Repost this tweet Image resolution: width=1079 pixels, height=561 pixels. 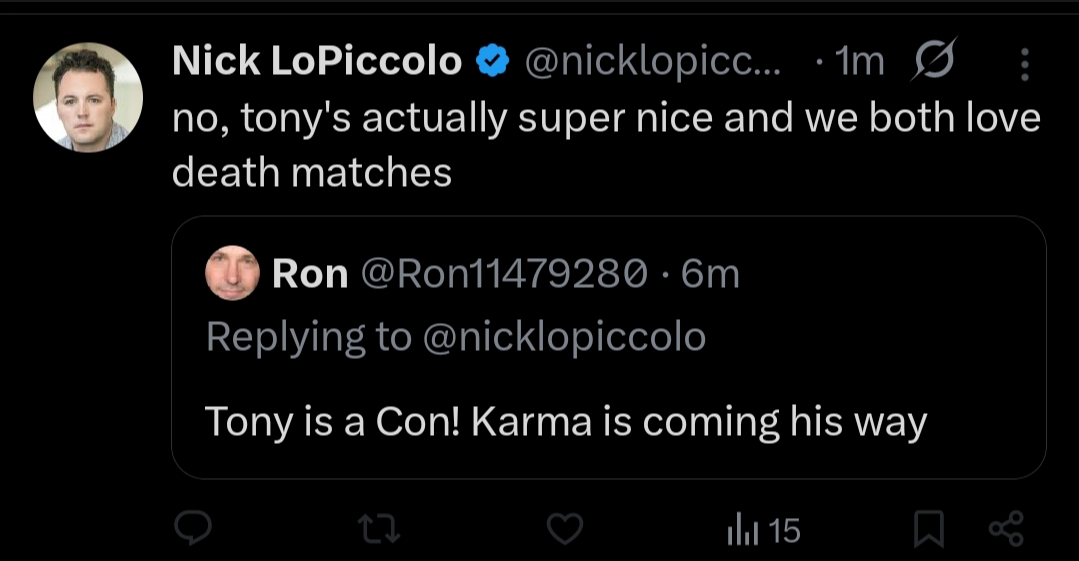pos(380,528)
